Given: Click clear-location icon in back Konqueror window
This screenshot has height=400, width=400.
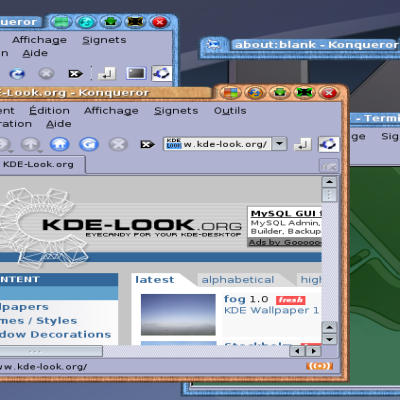Looking at the screenshot, I should click(75, 74).
